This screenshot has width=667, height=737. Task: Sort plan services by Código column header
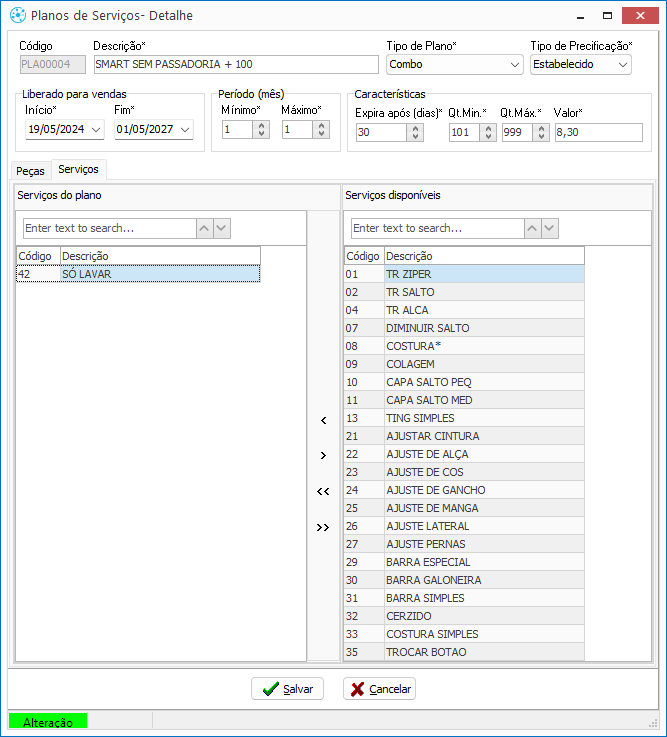[38, 256]
